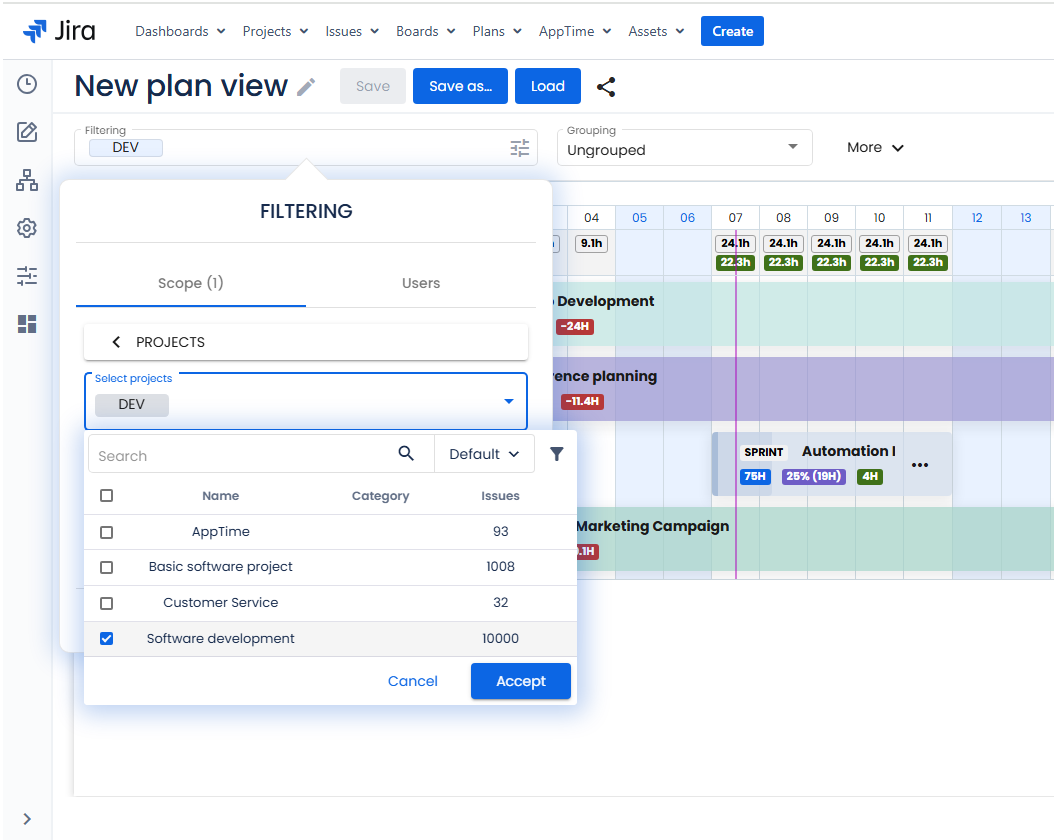Click the Cancel link
This screenshot has height=840, width=1054.
coord(413,681)
